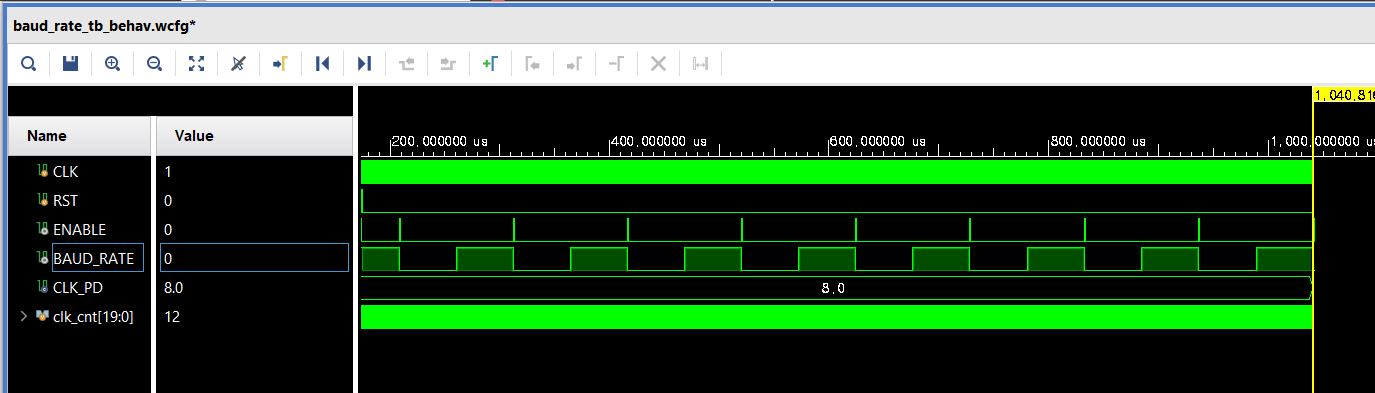Click the clk_cnt value 12
1375x393 pixels.
(x=171, y=317)
